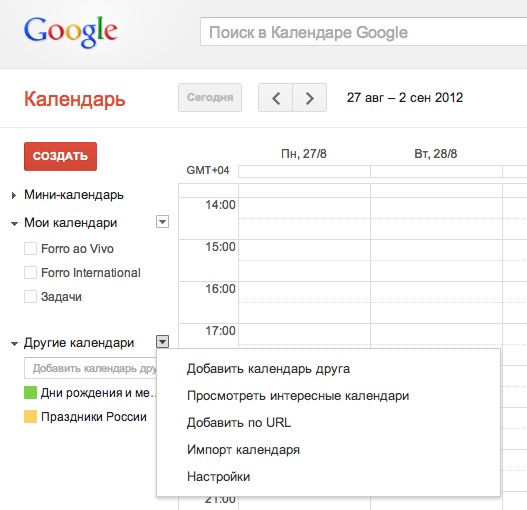
Task: Click the Добавить календарь друга input field
Action: (x=90, y=368)
